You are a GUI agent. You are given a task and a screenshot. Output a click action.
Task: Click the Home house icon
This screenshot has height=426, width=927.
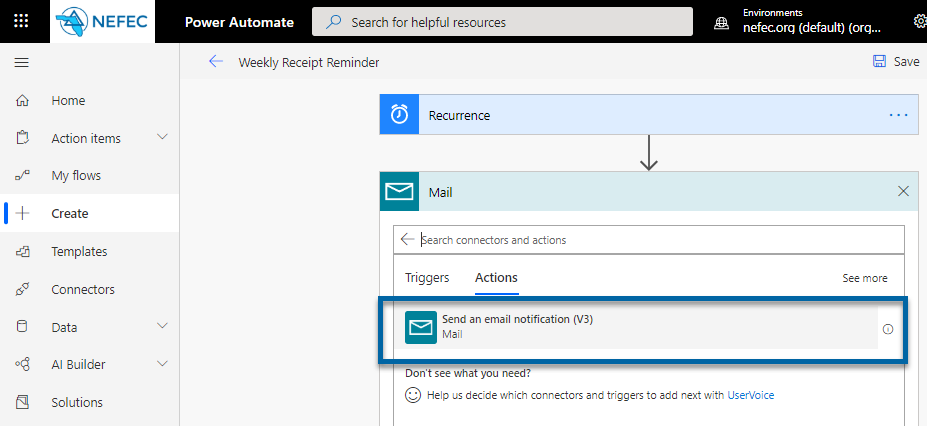pos(22,100)
